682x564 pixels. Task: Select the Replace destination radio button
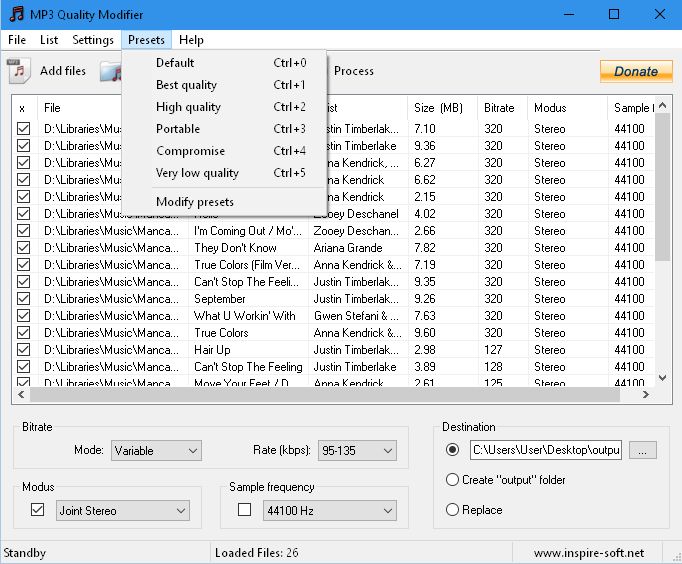[x=453, y=510]
